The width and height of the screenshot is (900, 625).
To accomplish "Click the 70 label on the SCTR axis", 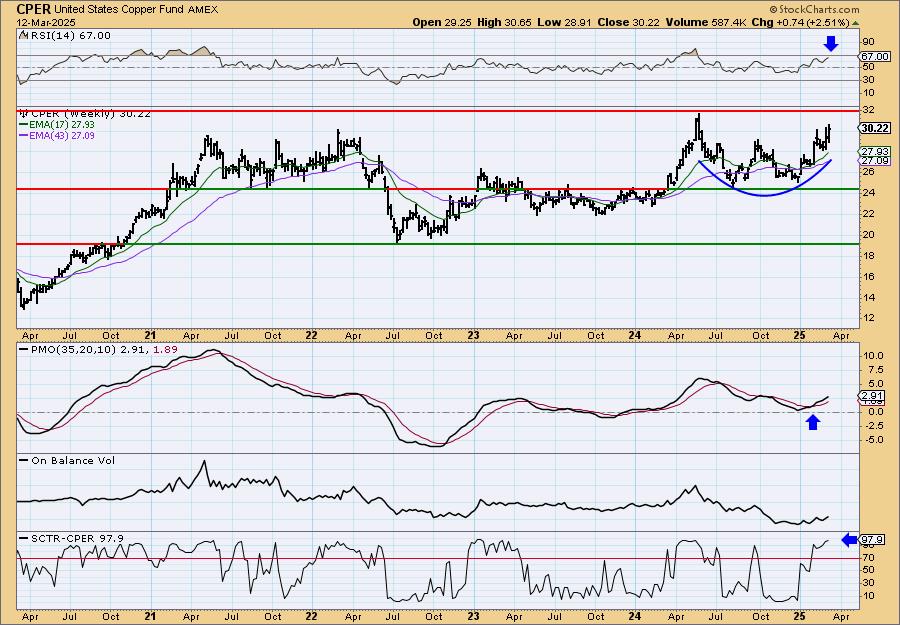I will [x=868, y=557].
